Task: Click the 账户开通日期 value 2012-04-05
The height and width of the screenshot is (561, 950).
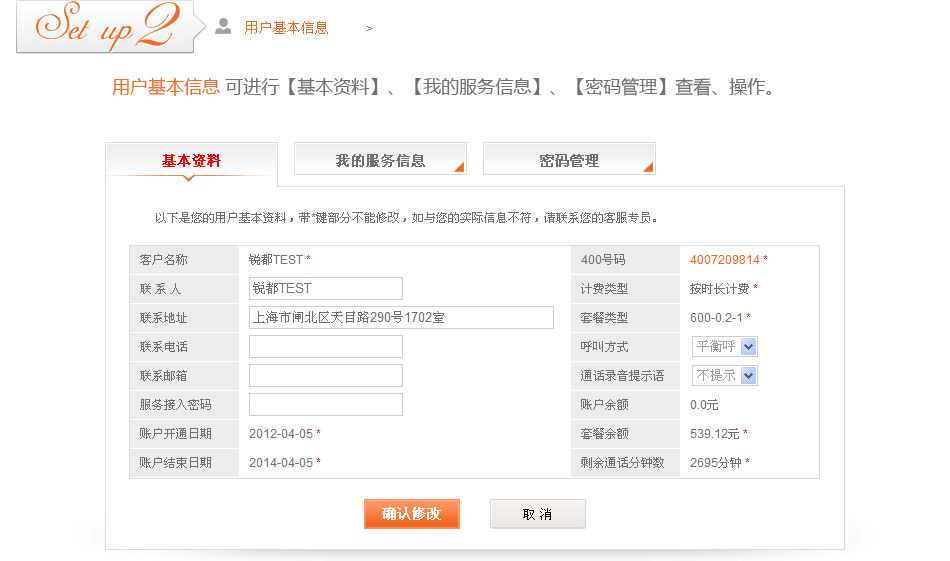Action: (281, 434)
